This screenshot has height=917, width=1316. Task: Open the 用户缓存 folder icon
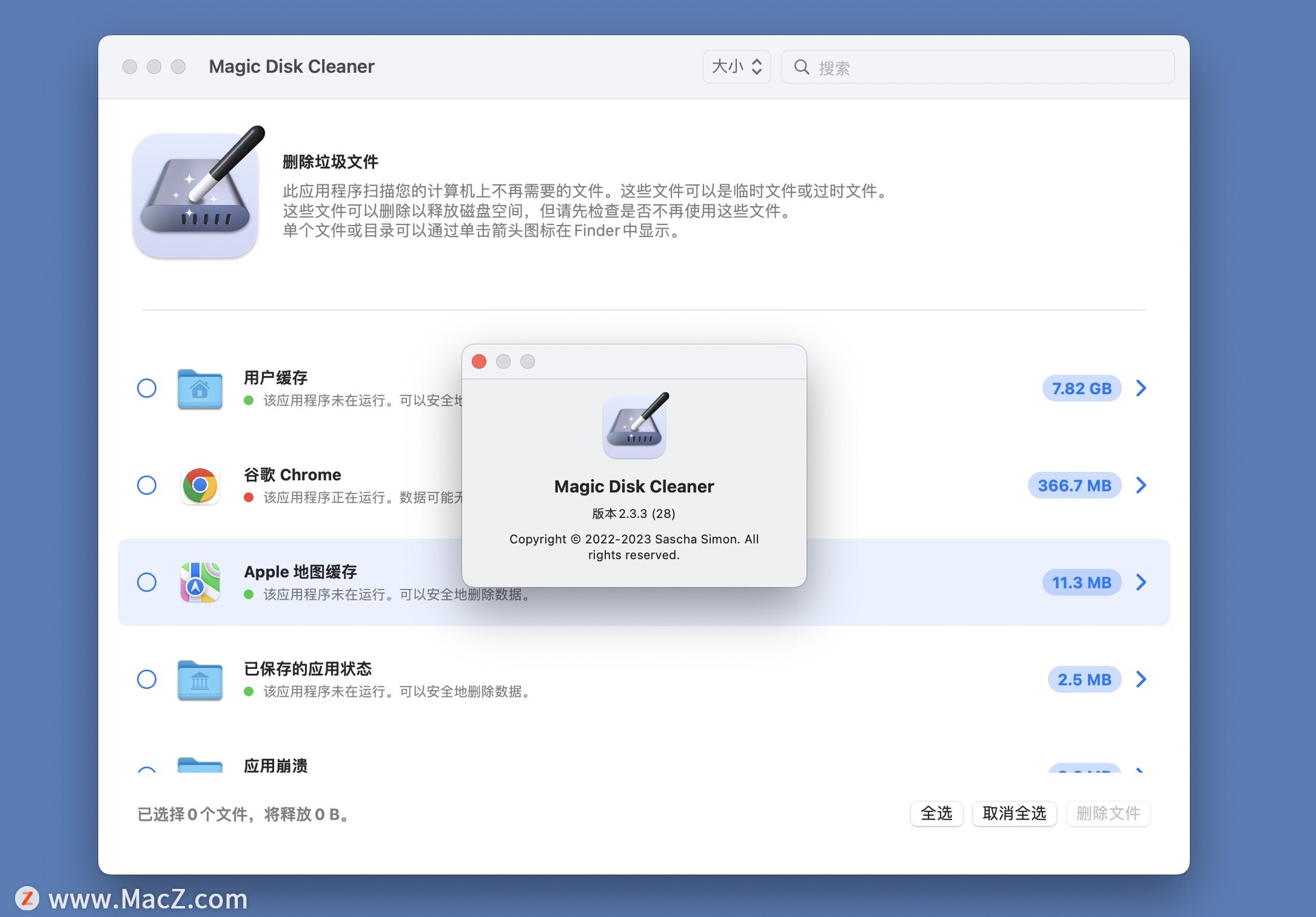click(x=199, y=389)
